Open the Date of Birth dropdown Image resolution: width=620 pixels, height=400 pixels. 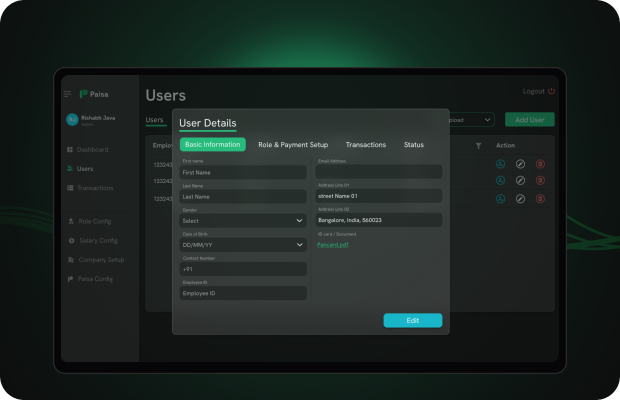(x=243, y=244)
